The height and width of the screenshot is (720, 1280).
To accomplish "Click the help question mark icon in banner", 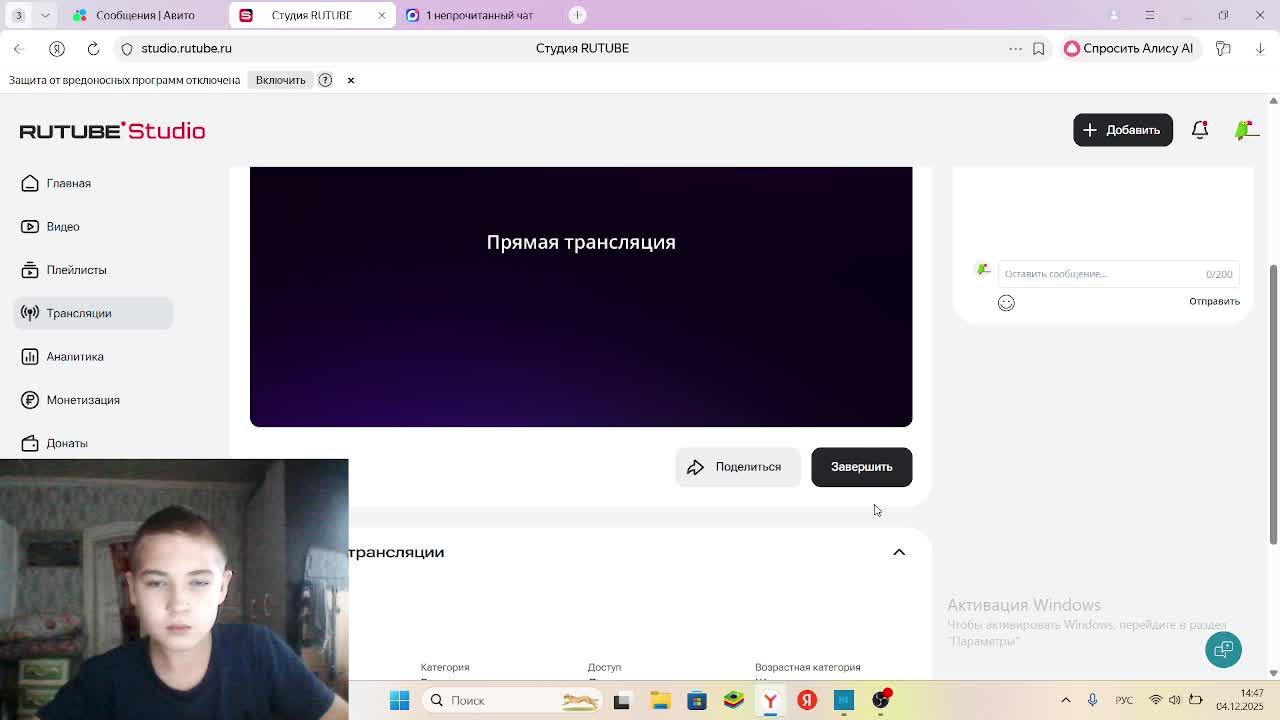I will click(x=325, y=80).
